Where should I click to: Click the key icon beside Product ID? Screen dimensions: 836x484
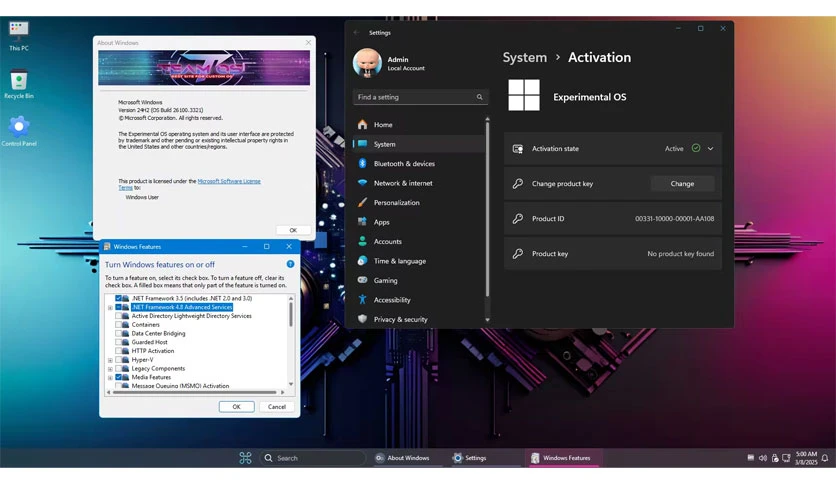coord(518,219)
